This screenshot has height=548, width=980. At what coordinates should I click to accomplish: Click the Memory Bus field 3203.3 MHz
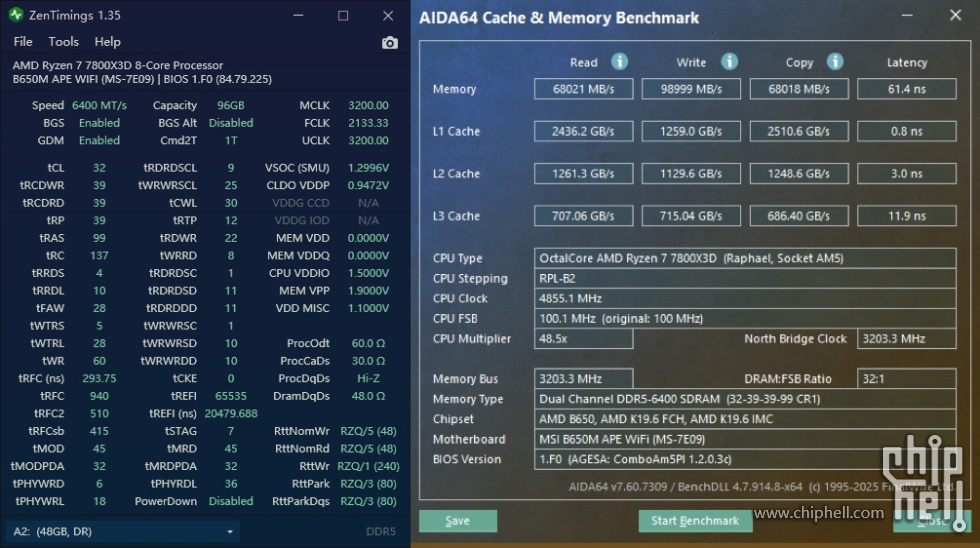(x=583, y=379)
